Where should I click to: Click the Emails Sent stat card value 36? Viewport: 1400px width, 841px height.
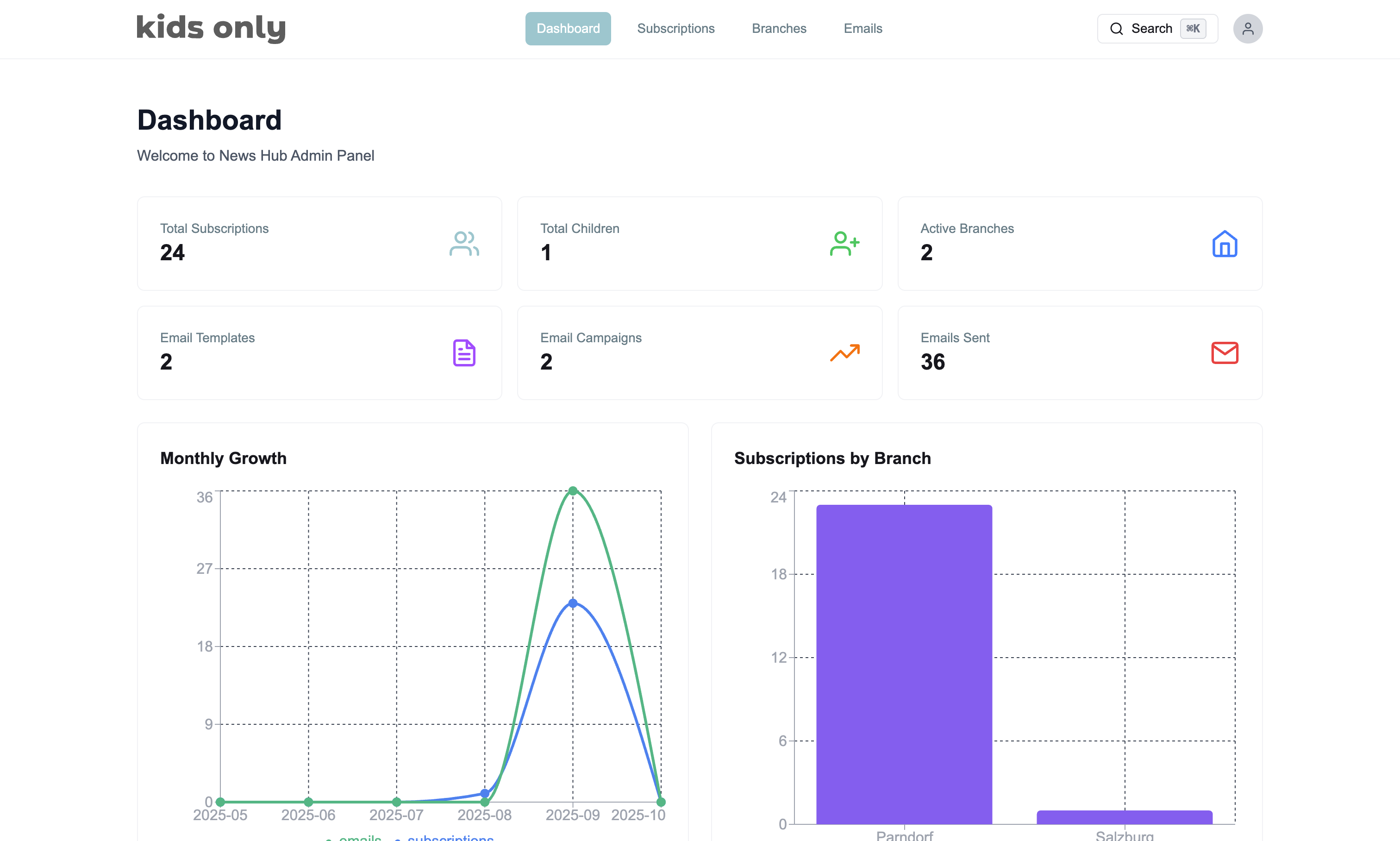[932, 362]
